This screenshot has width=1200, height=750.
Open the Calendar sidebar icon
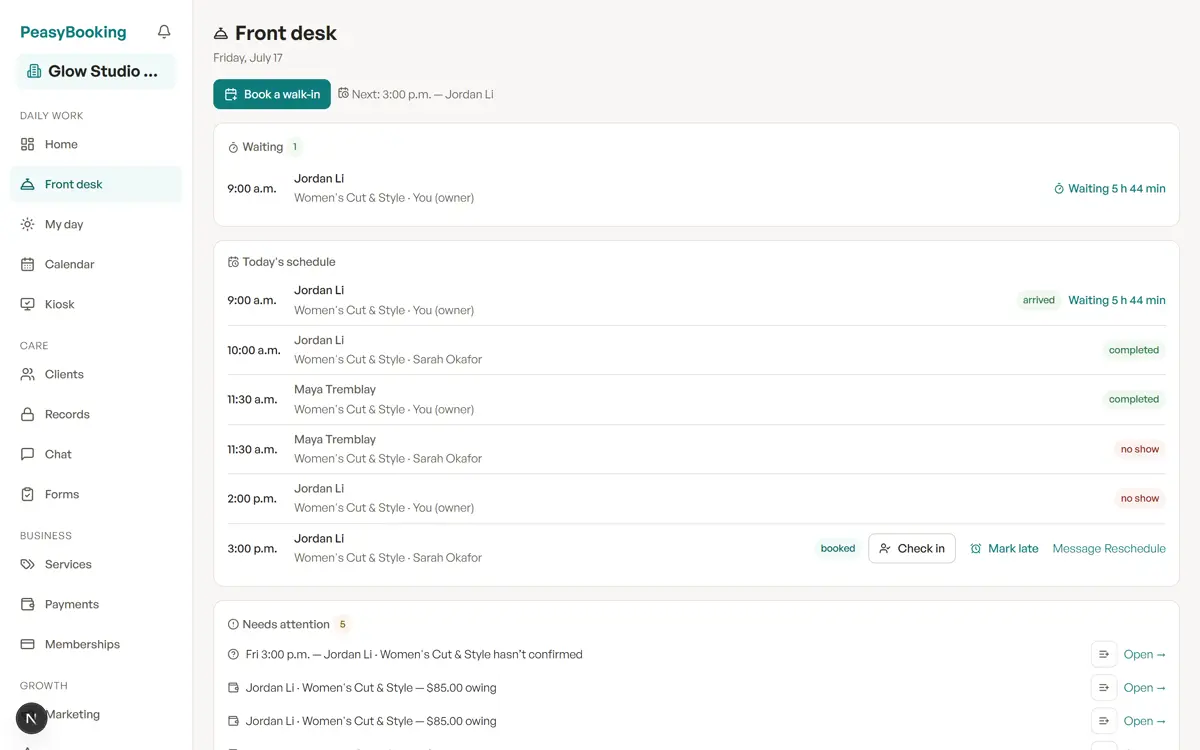[28, 264]
